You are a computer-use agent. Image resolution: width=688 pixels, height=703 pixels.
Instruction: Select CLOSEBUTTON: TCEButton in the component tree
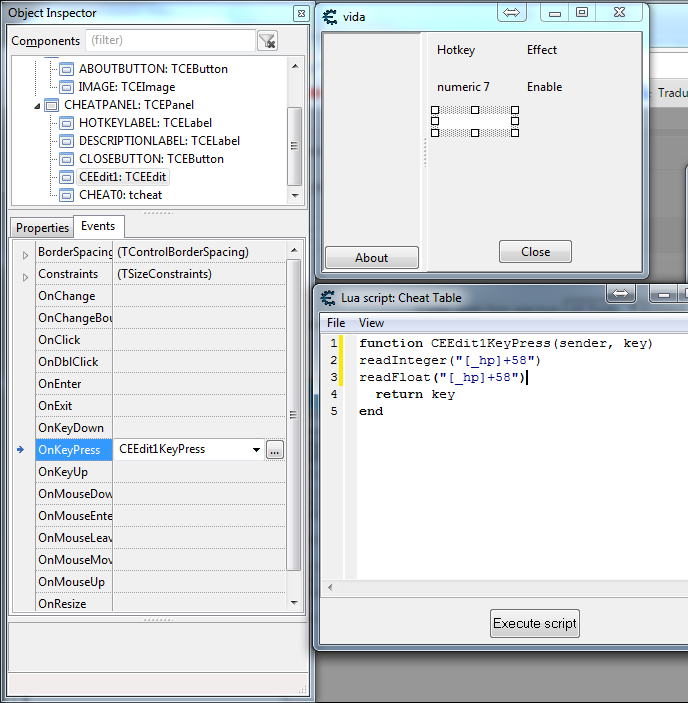coord(151,159)
